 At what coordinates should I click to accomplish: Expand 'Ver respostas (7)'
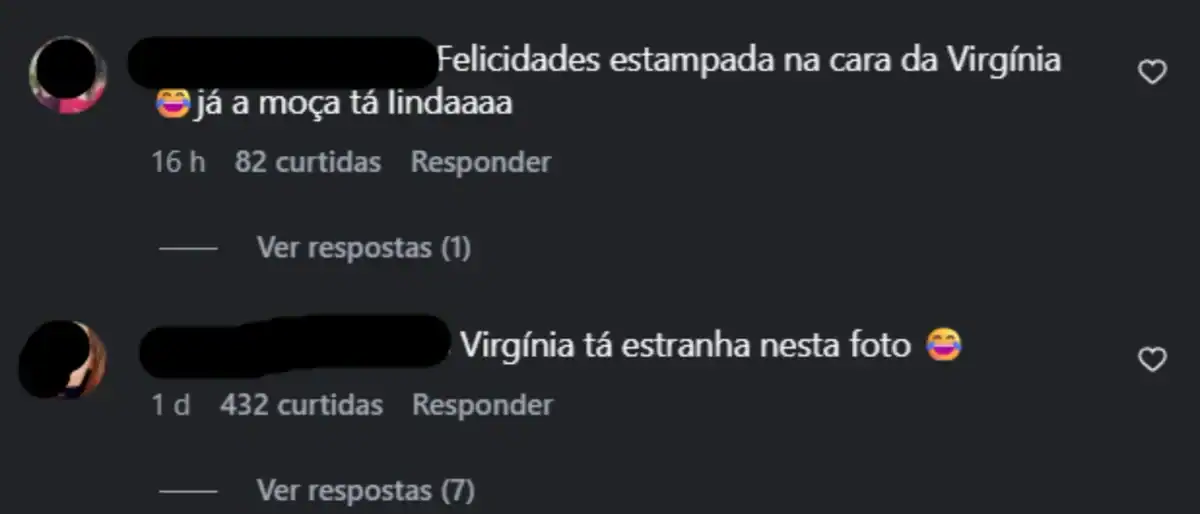[366, 491]
